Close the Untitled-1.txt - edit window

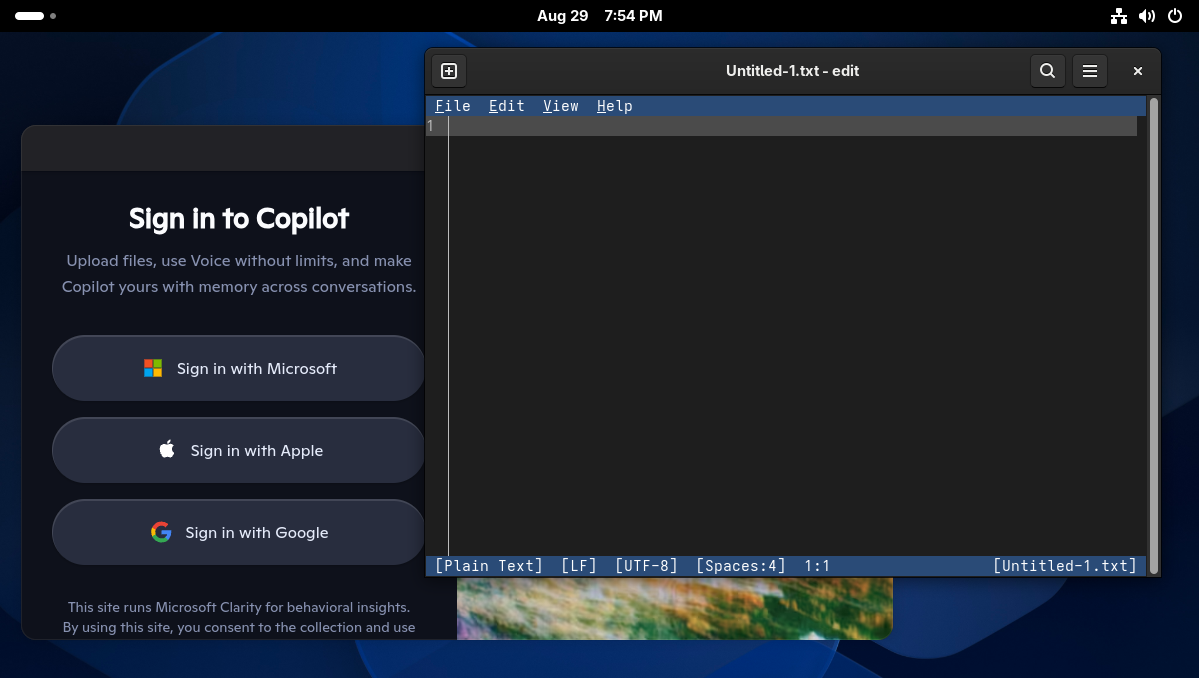click(x=1138, y=71)
